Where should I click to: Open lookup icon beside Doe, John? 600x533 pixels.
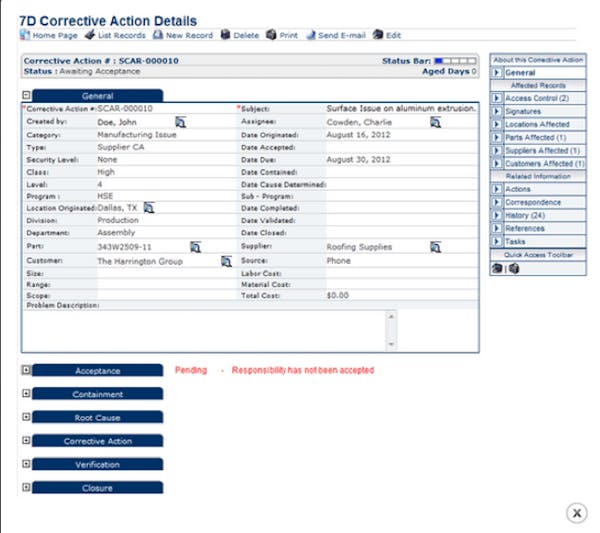(181, 122)
